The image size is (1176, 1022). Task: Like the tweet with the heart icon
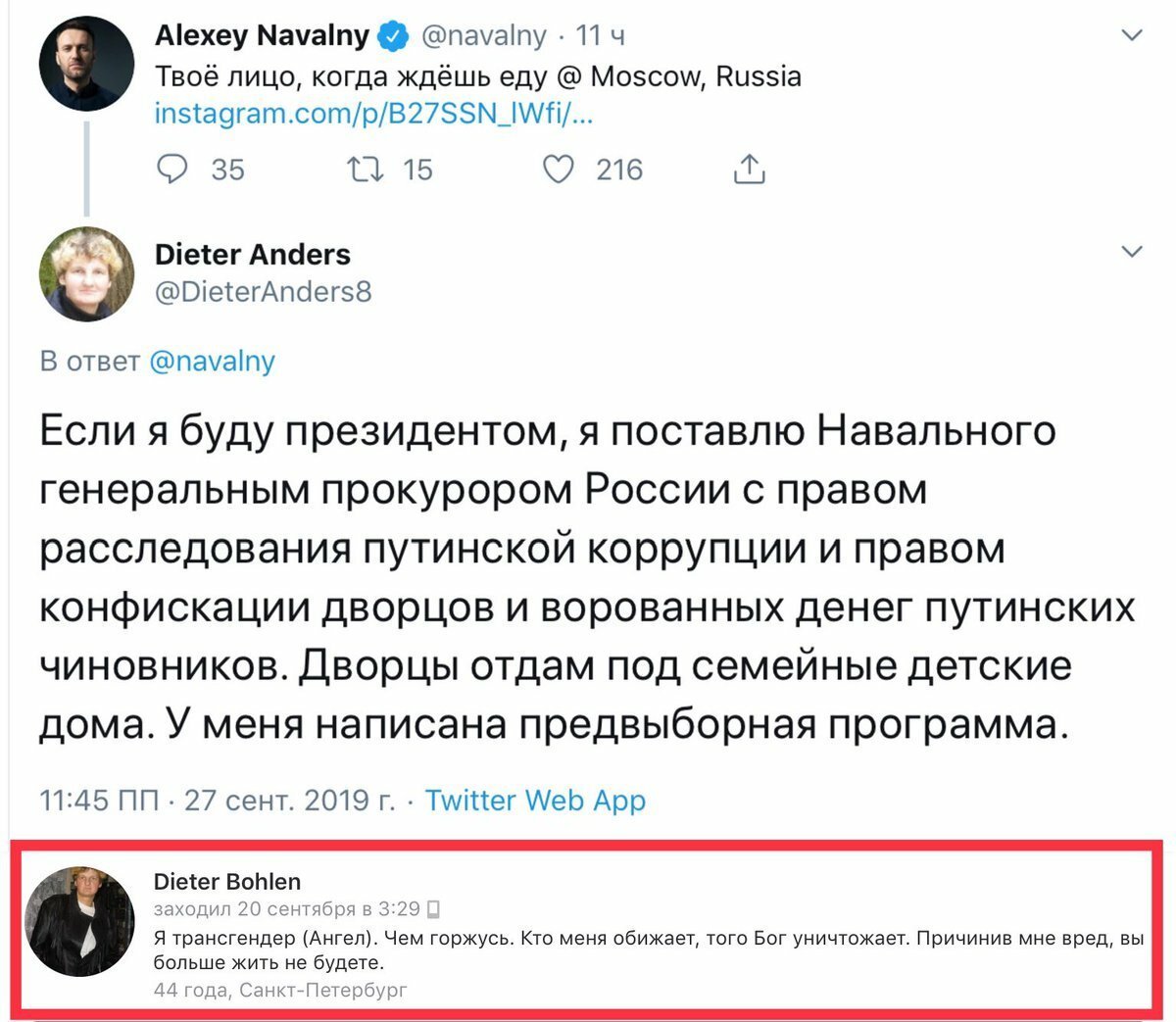558,170
